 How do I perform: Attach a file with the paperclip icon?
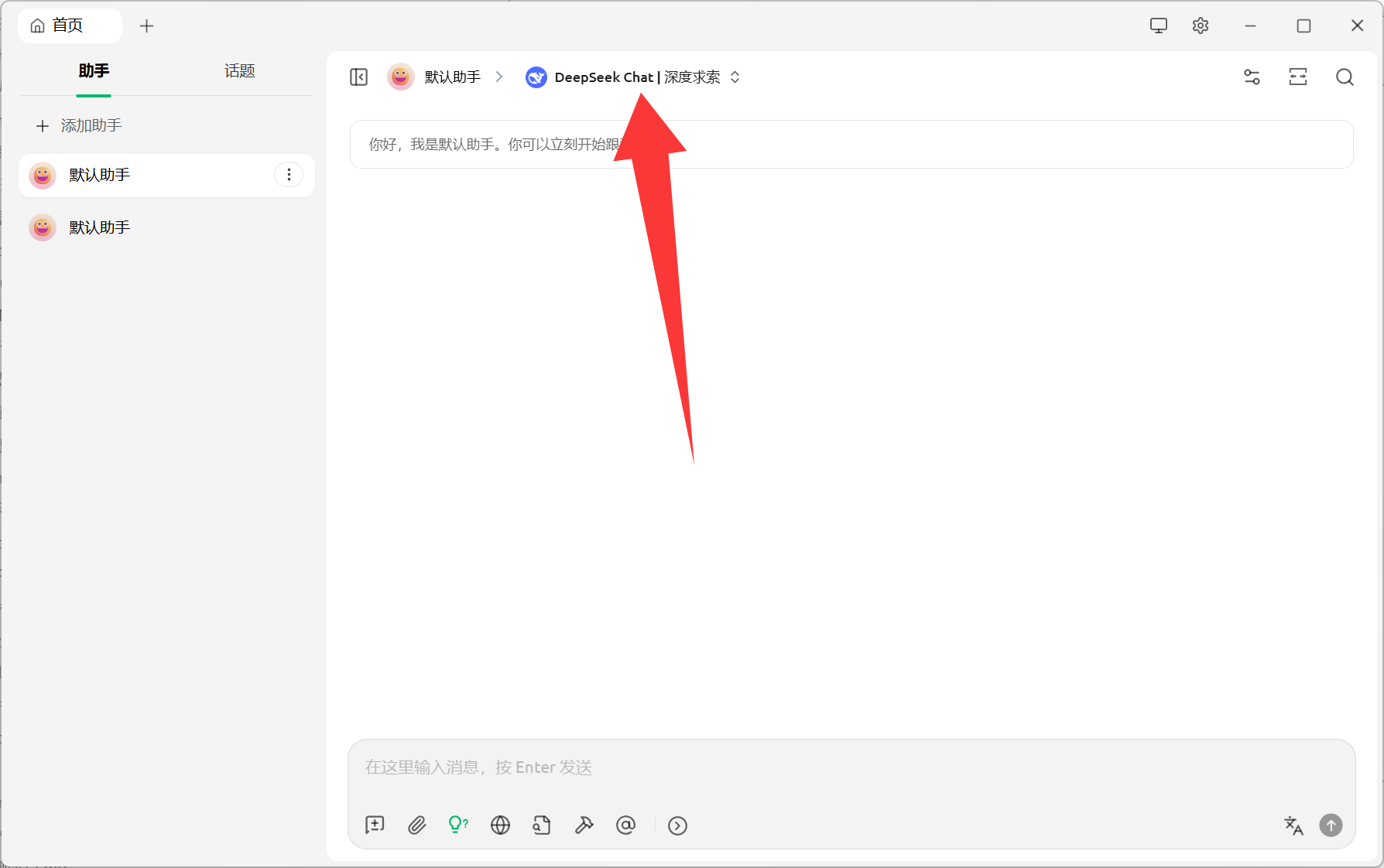pos(416,825)
